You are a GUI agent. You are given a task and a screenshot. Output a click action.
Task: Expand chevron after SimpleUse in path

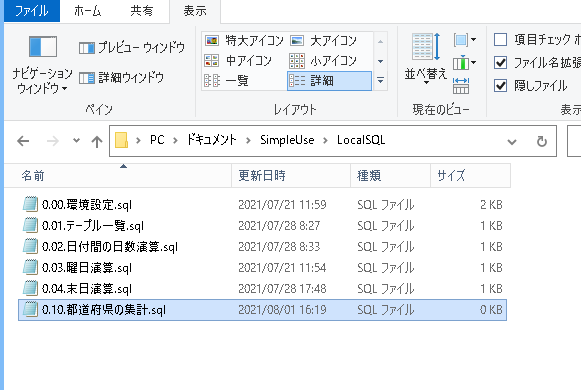326,141
